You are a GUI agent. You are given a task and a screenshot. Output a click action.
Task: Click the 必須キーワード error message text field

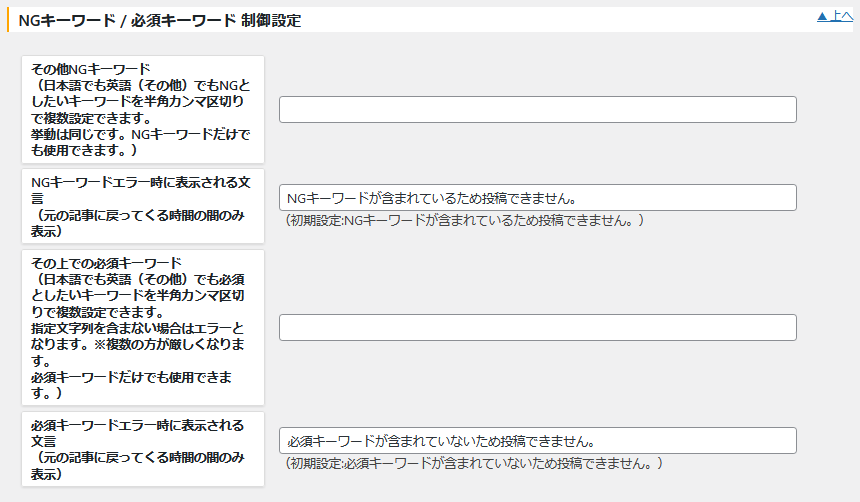[x=537, y=441]
